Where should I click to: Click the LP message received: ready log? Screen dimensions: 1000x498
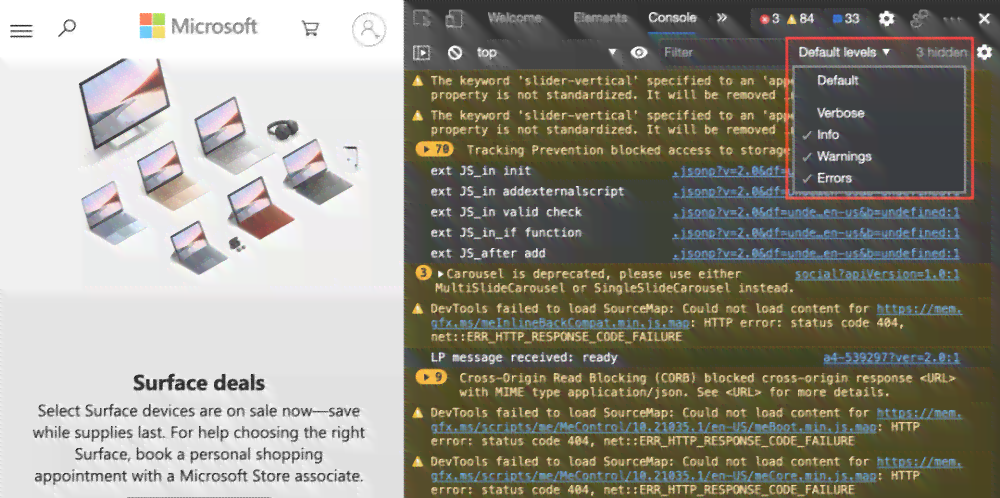tap(524, 358)
